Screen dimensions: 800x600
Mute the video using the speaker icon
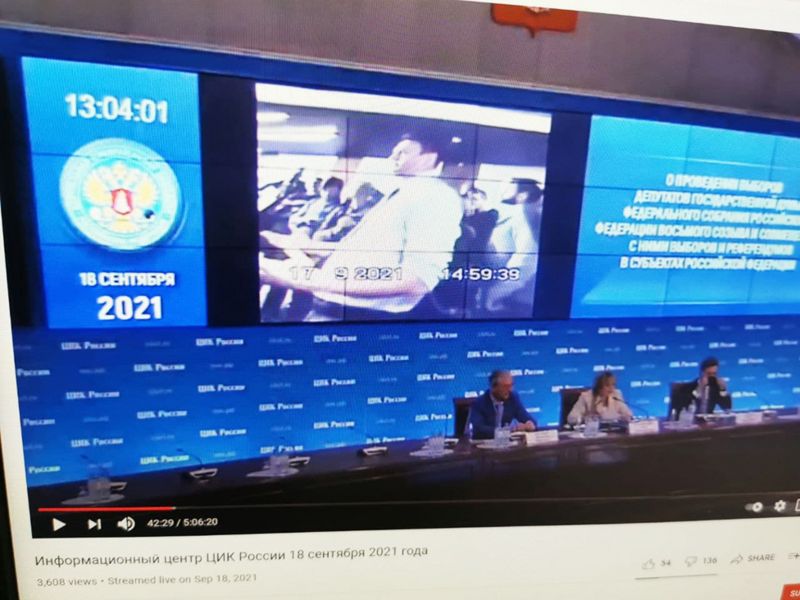click(126, 523)
